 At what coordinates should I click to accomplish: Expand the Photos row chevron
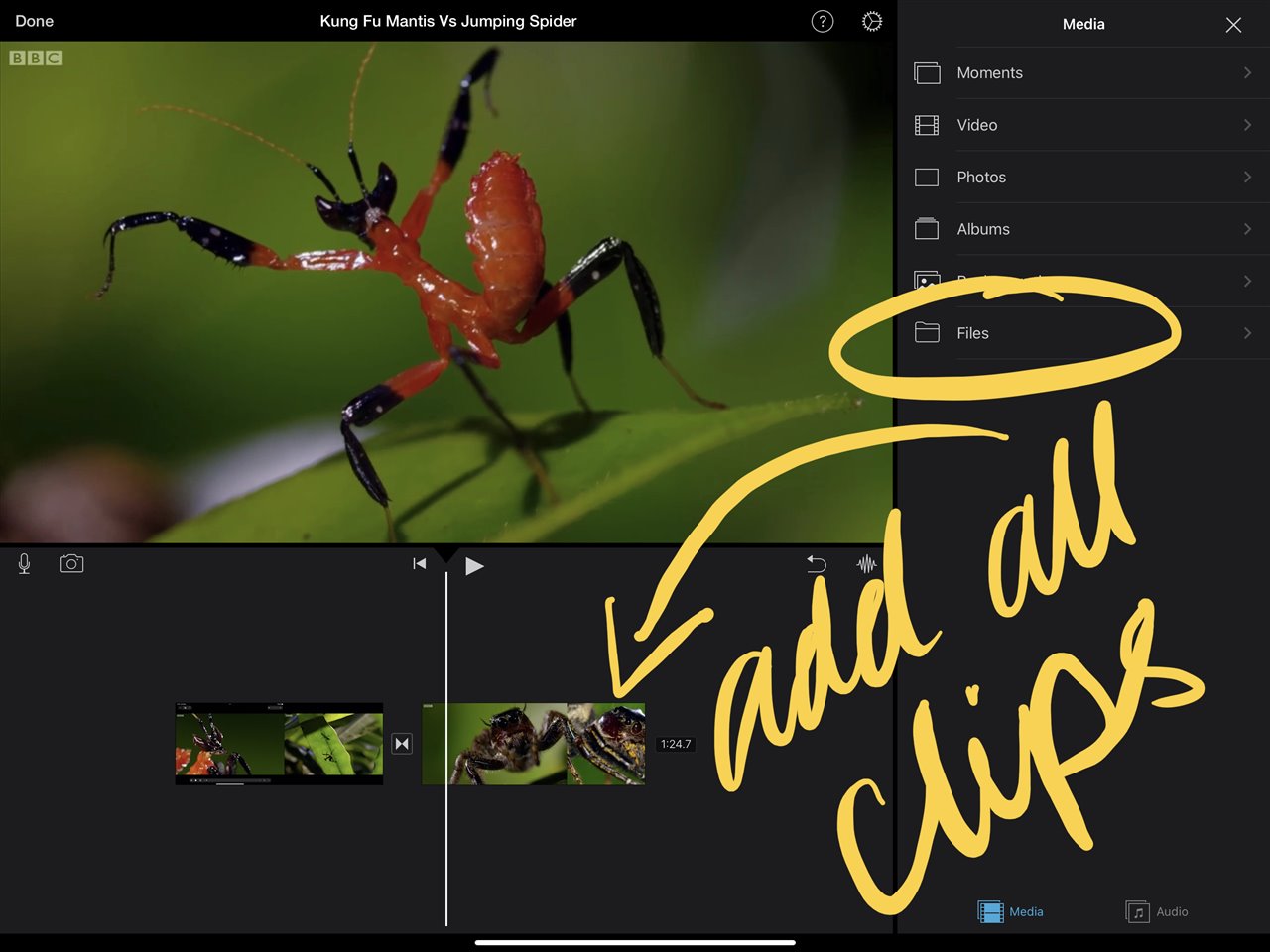pos(1247,178)
